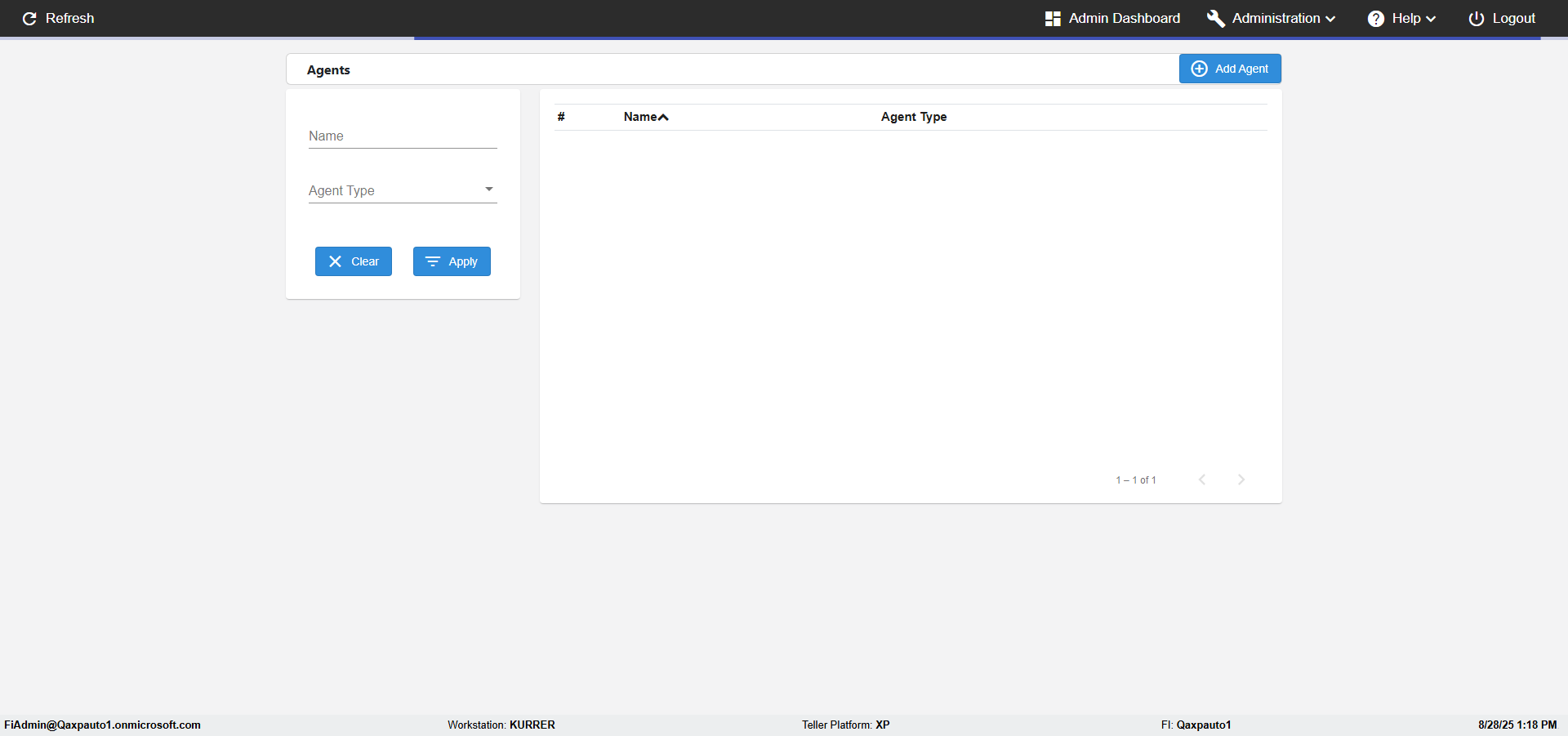The height and width of the screenshot is (736, 1568).
Task: Expand the Administration menu chevron
Action: point(1330,19)
